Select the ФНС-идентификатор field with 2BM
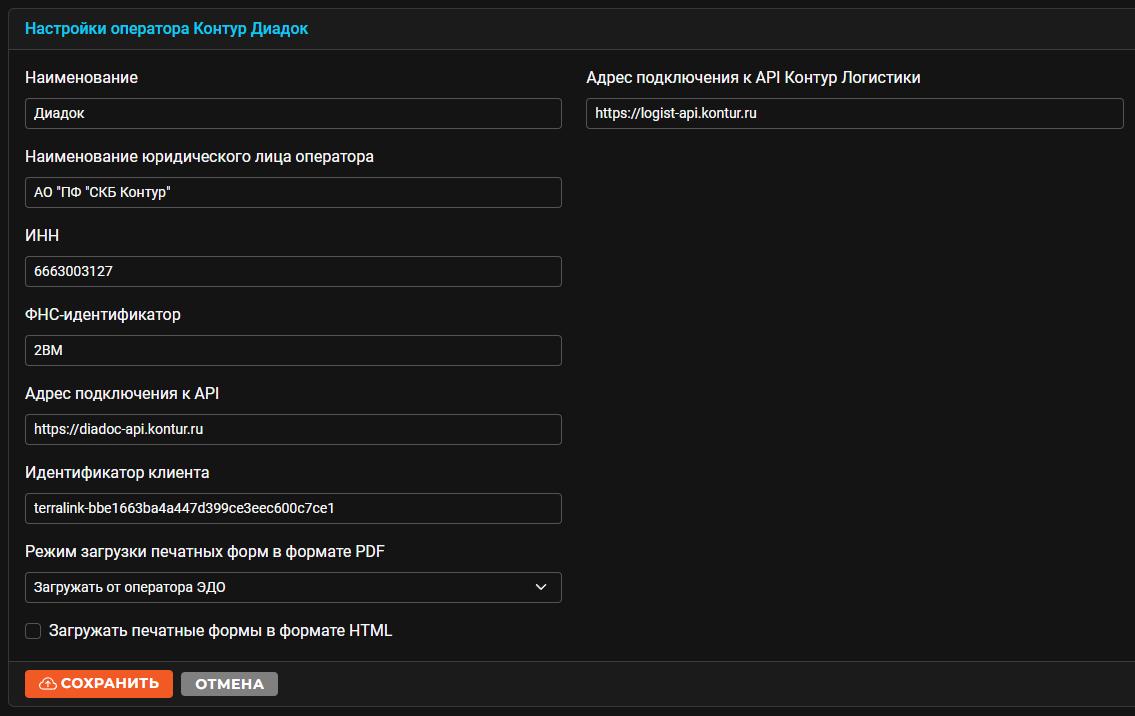 click(x=293, y=350)
